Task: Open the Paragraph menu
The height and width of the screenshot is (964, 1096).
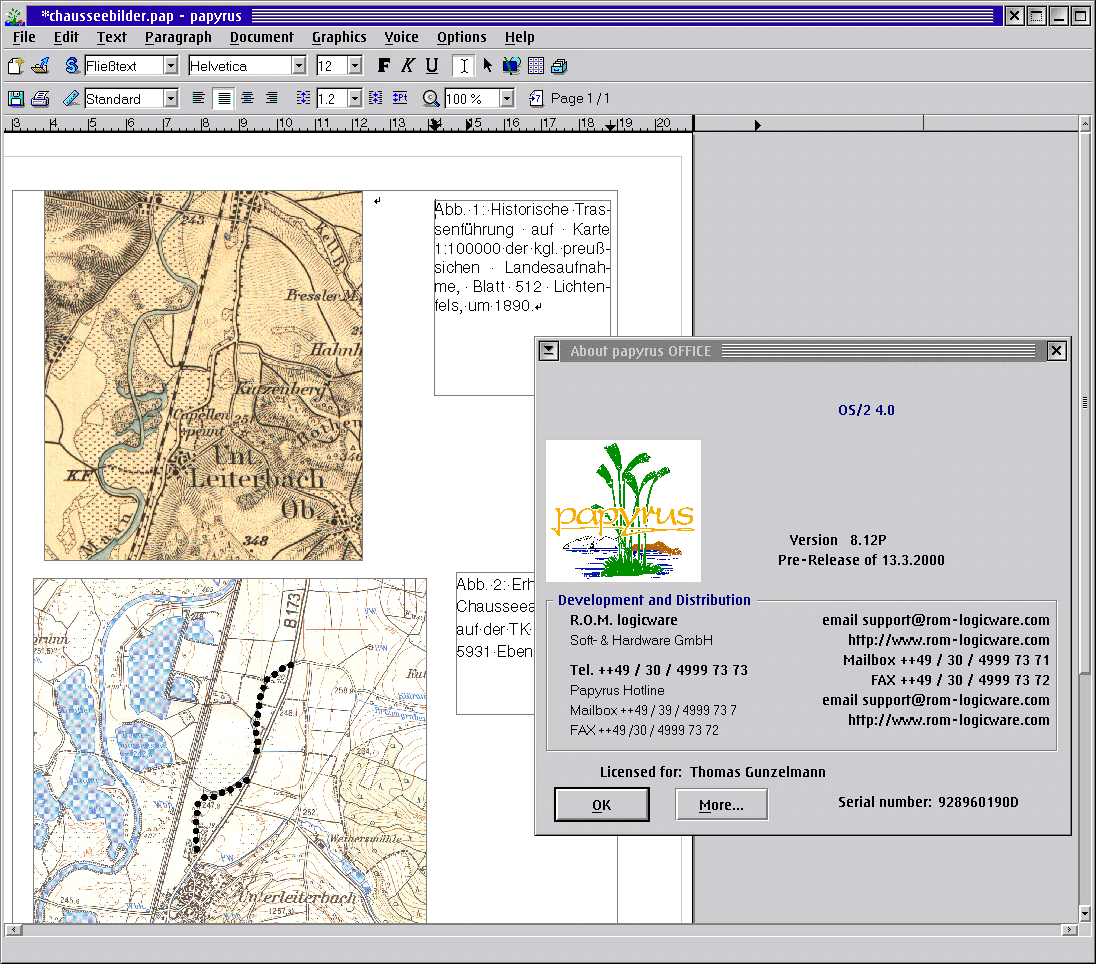Action: tap(178, 37)
